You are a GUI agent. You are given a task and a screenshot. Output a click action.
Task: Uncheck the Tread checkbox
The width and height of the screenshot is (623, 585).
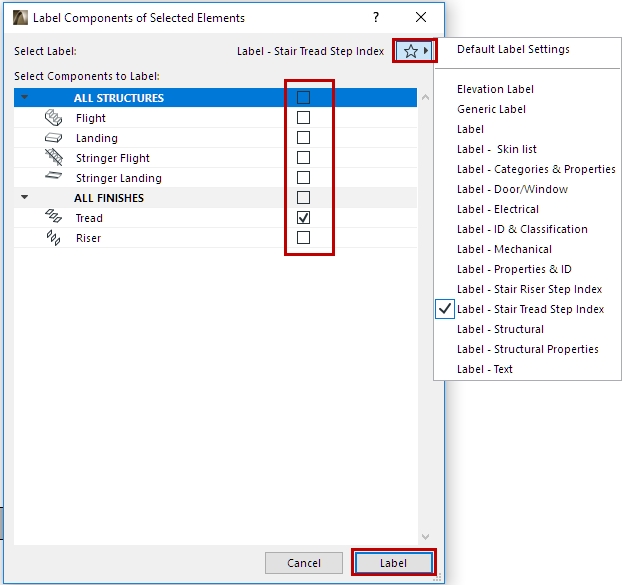303,218
